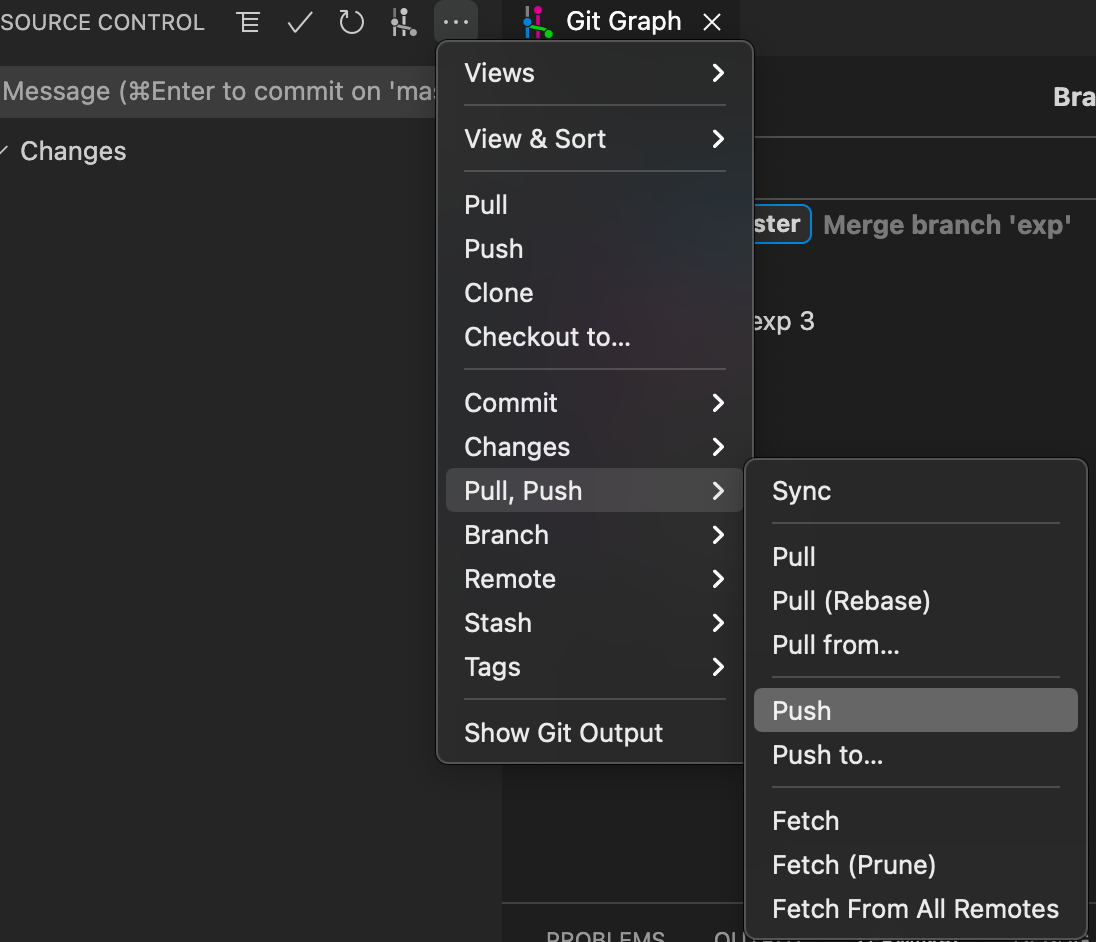Open Git Graph via toolbar graph icon
Viewport: 1096px width, 942px height.
403,22
